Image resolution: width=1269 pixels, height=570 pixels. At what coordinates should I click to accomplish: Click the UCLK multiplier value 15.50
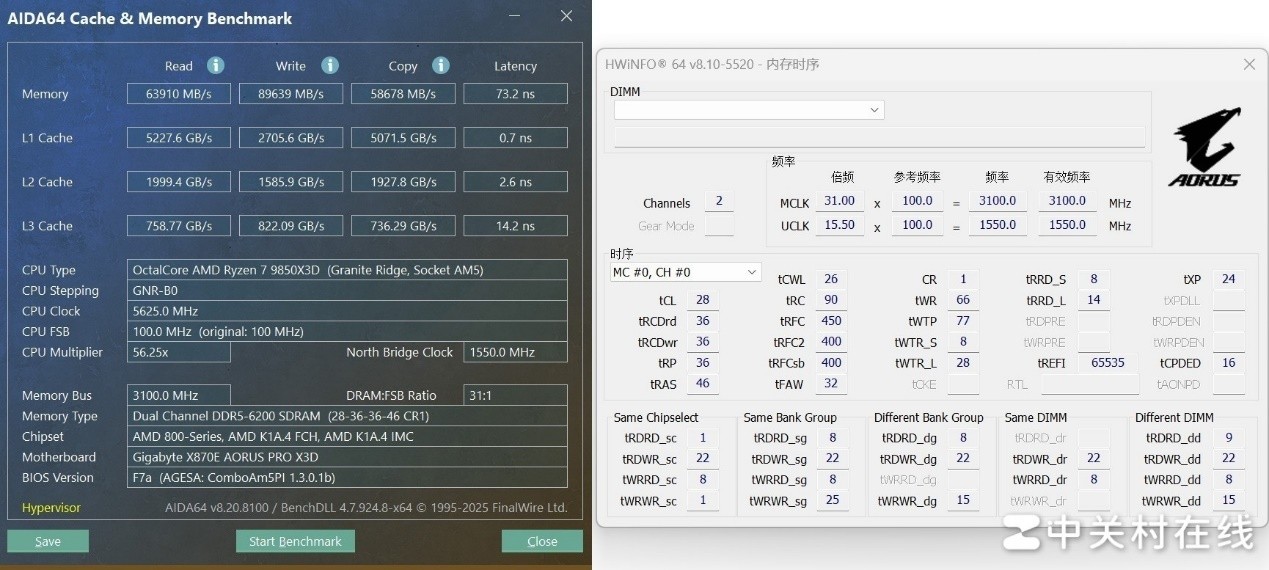(x=840, y=226)
